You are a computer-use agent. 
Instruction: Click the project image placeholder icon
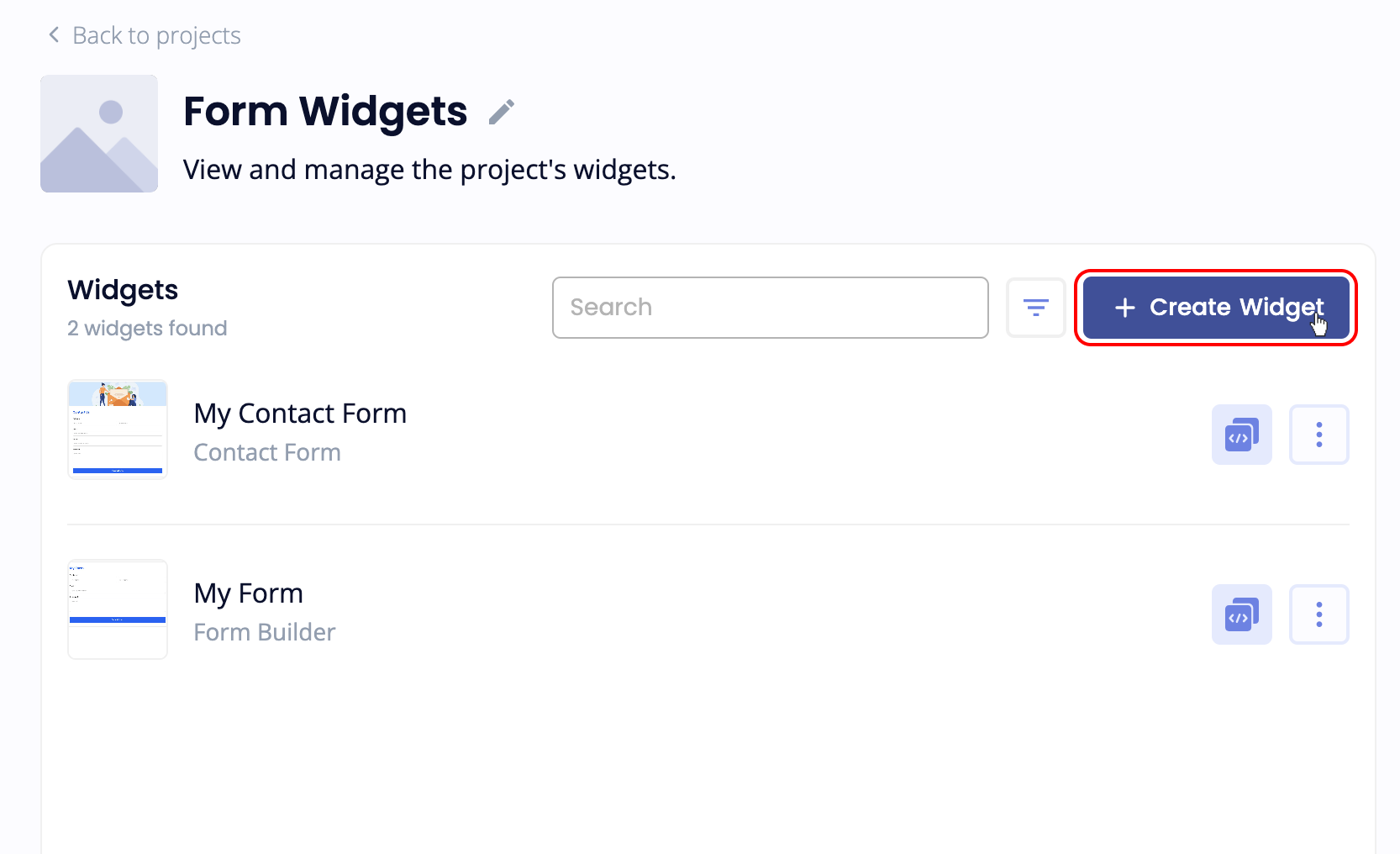point(98,134)
